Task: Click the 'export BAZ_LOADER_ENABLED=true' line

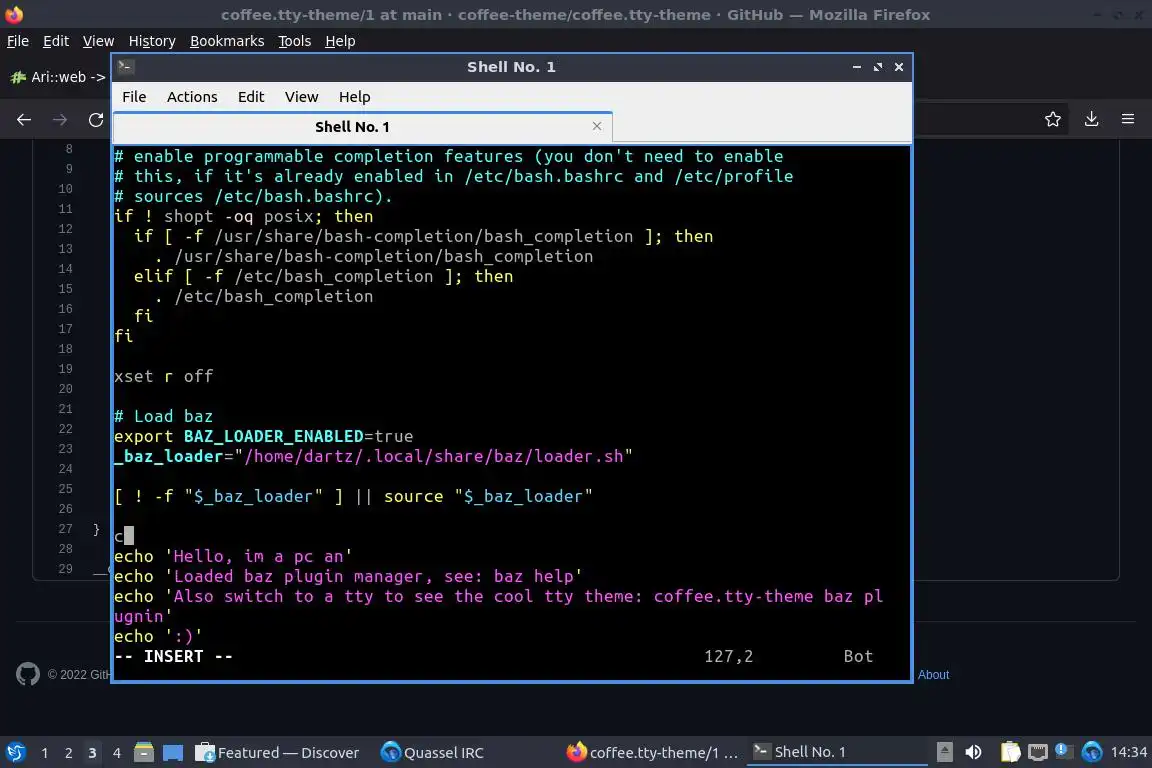Action: coord(263,437)
